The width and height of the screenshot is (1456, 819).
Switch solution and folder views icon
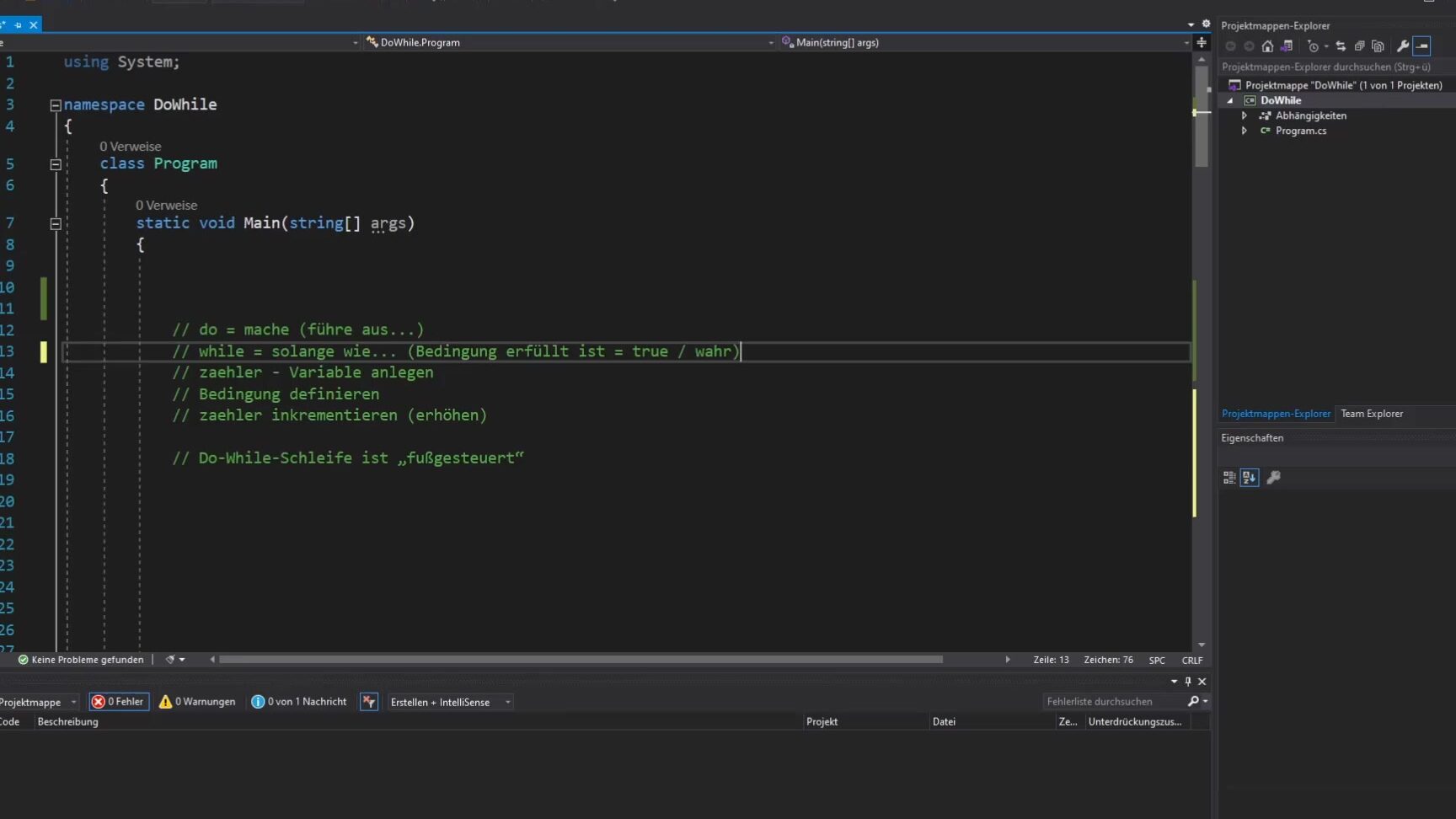[x=1287, y=46]
